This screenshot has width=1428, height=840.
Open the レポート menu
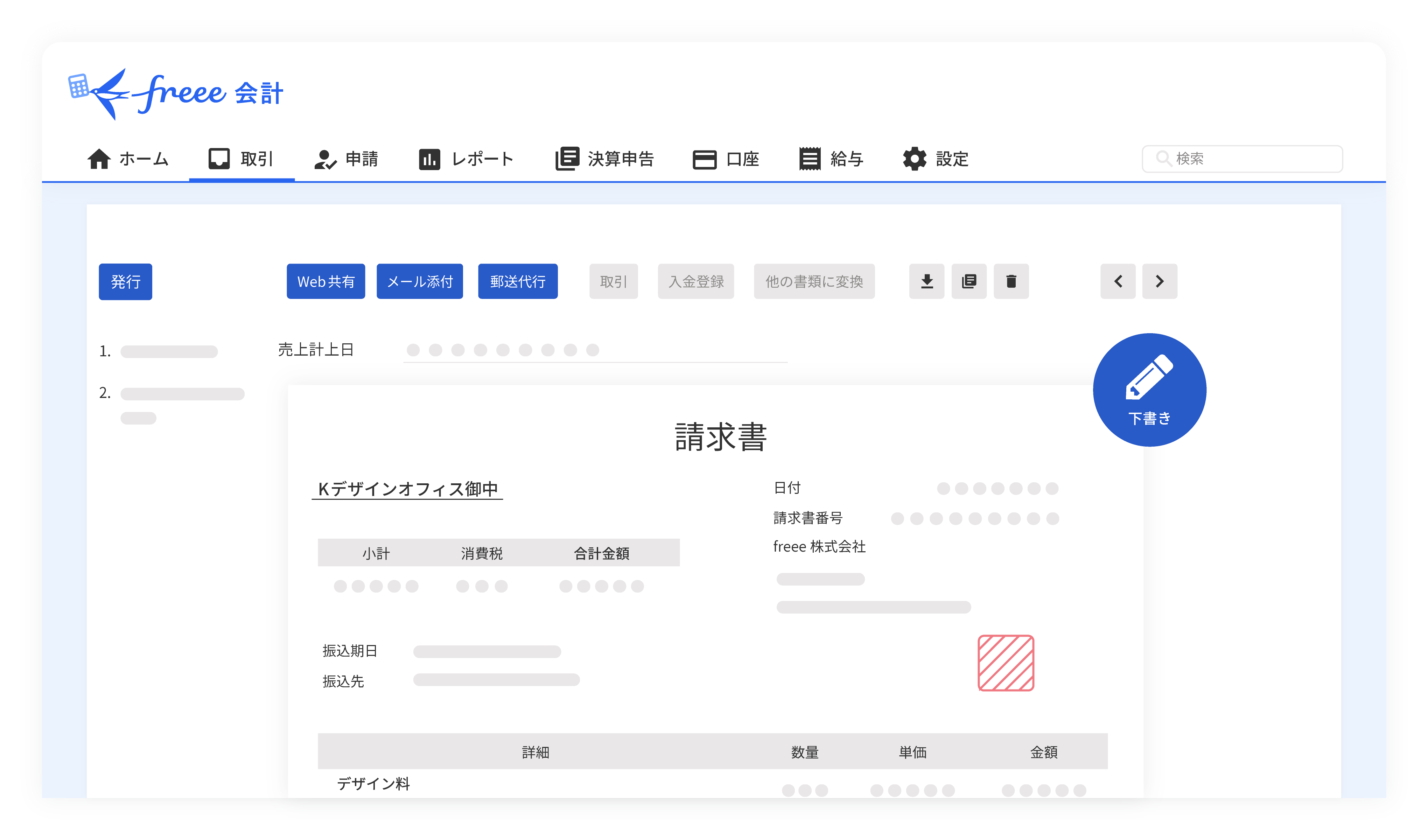pyautogui.click(x=466, y=159)
